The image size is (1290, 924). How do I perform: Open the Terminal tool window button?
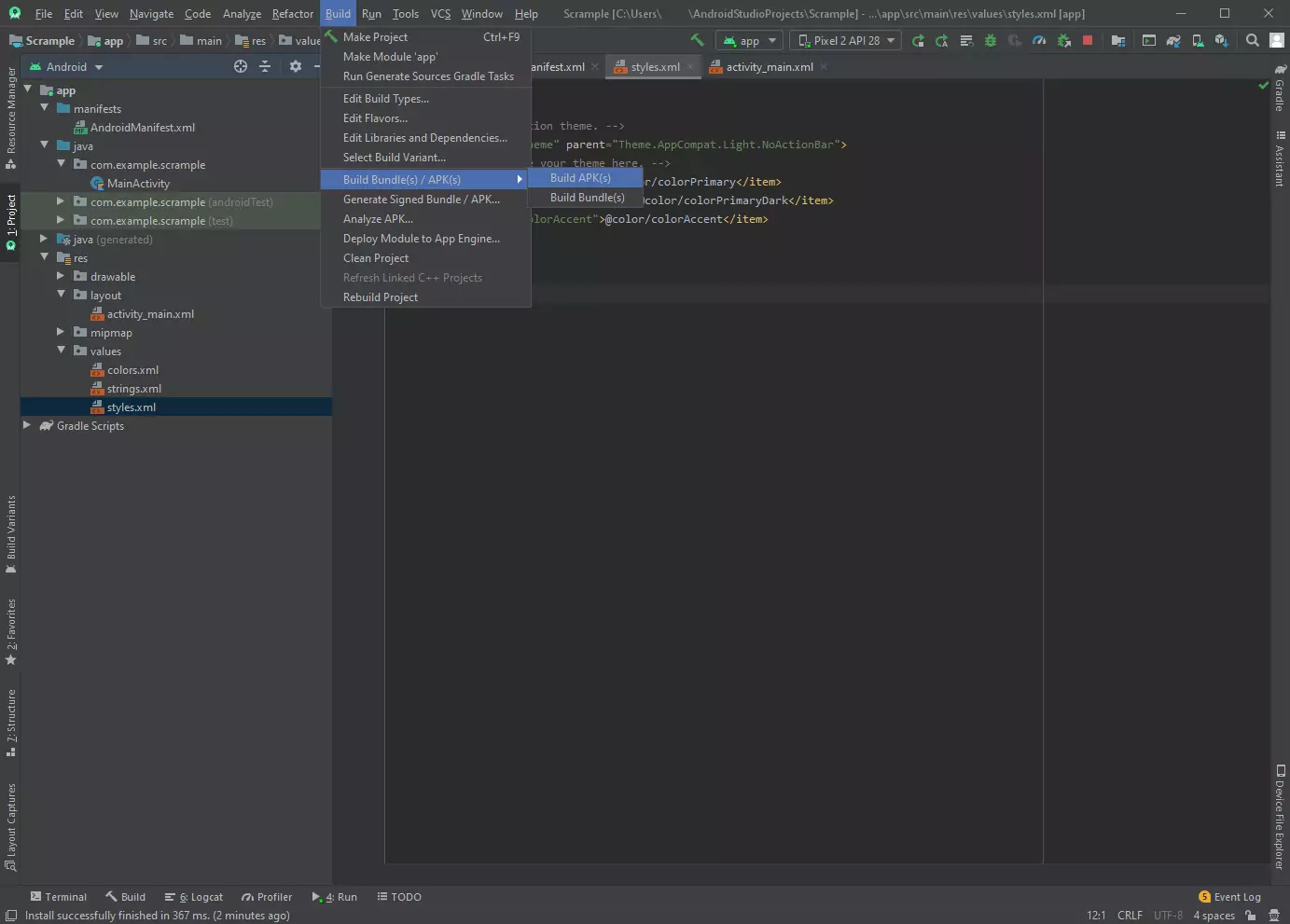[x=58, y=897]
